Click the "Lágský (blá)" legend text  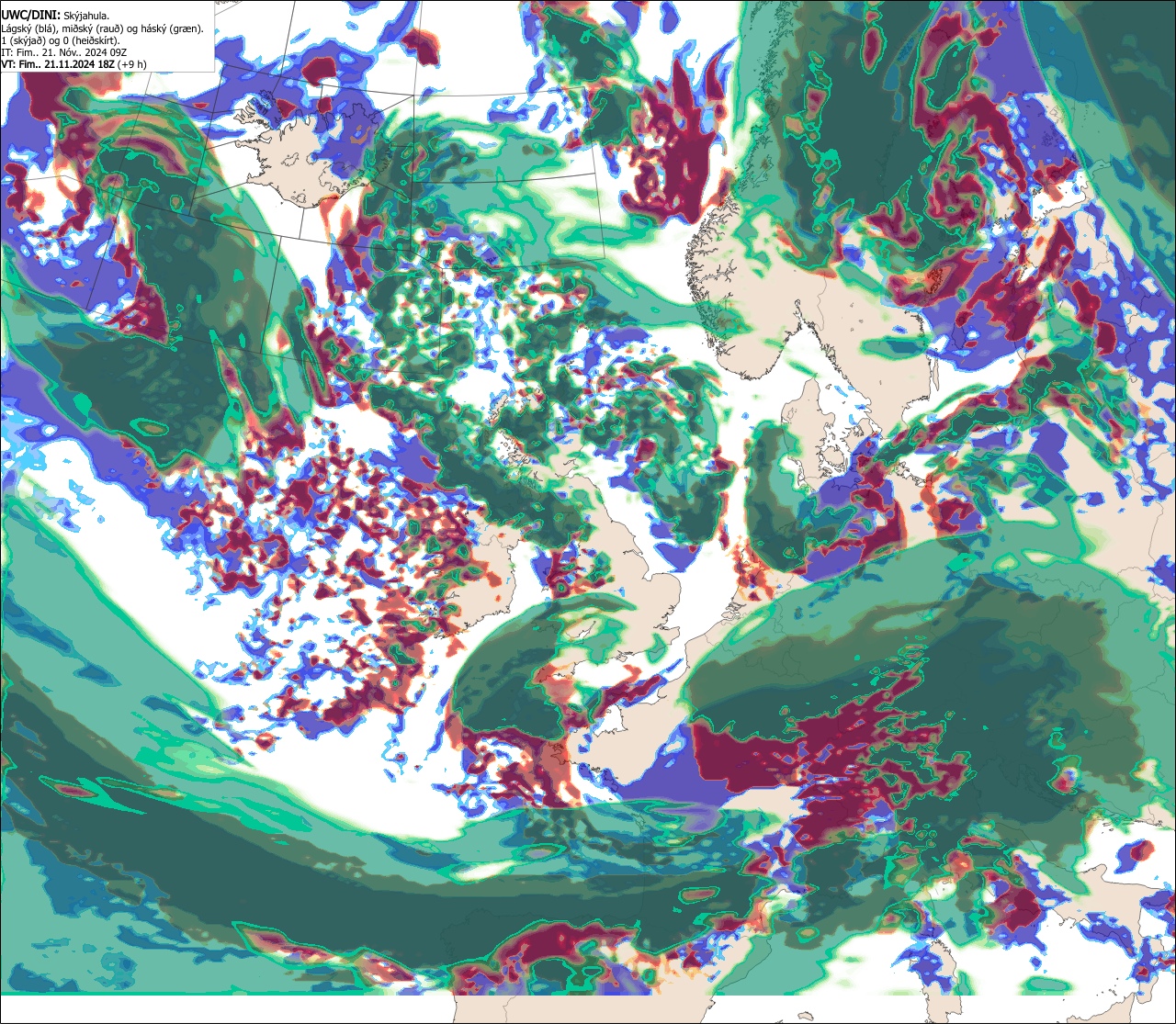(x=28, y=29)
